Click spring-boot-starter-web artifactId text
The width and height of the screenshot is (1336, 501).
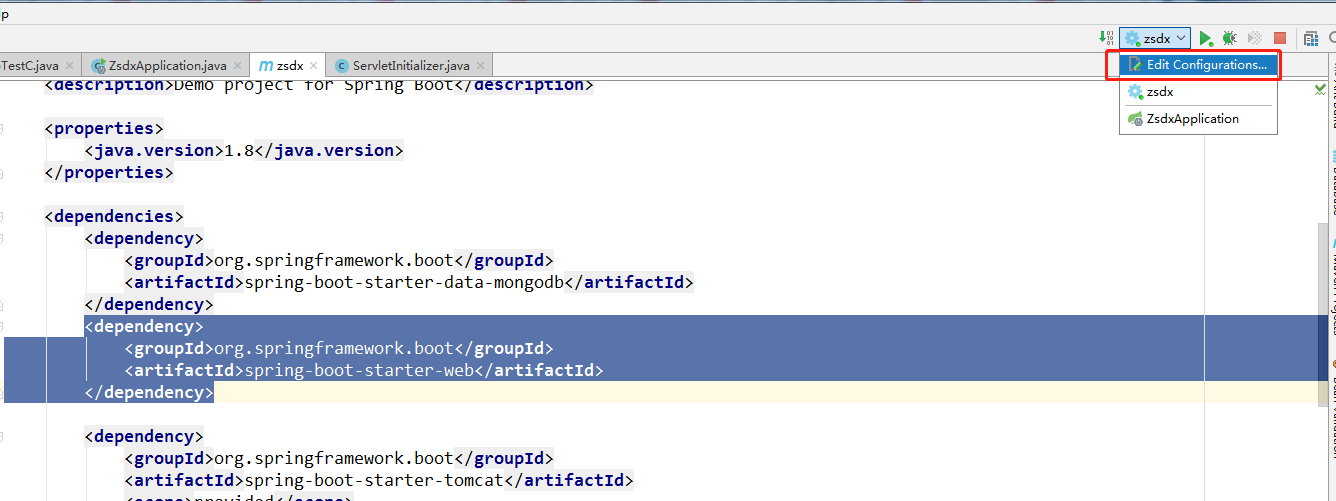[359, 370]
